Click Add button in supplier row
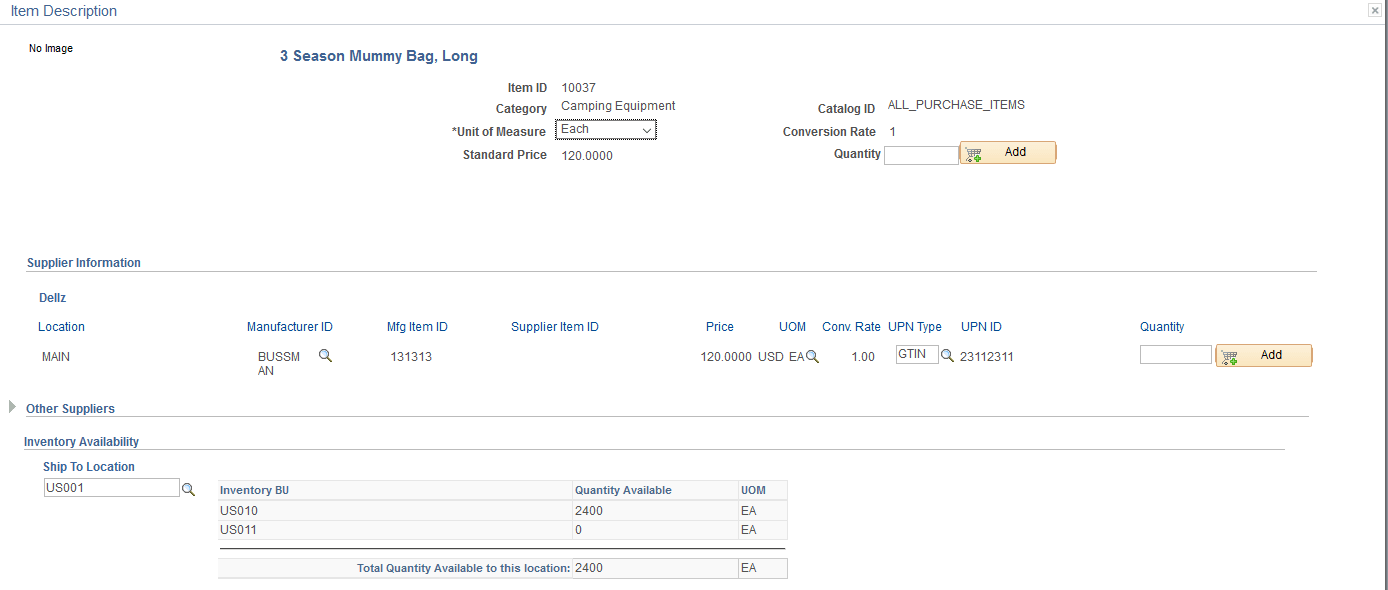Viewport: 1388px width, 590px height. coord(1263,356)
